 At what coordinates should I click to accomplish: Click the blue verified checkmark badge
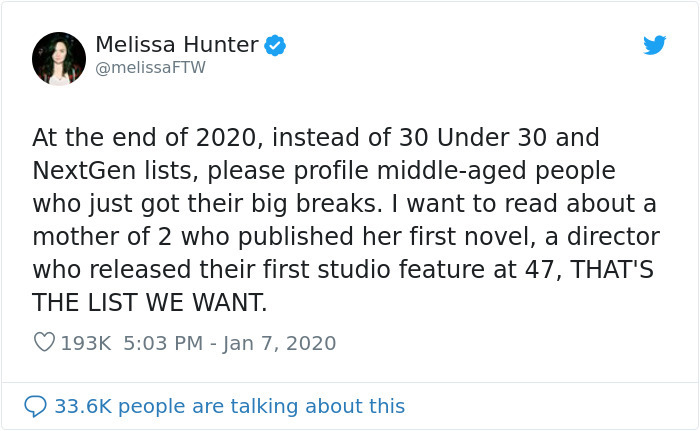[x=275, y=45]
